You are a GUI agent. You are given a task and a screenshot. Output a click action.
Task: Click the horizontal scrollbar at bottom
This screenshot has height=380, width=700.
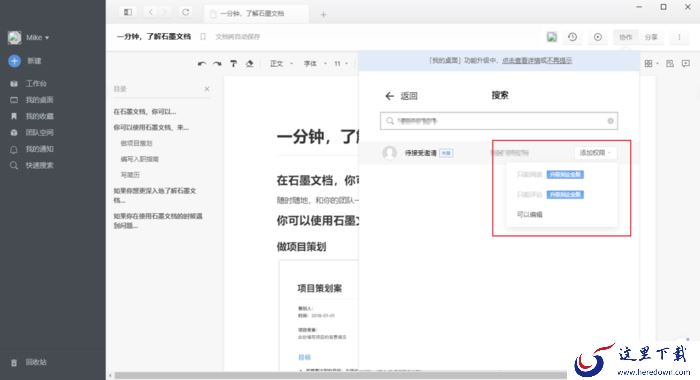341,376
